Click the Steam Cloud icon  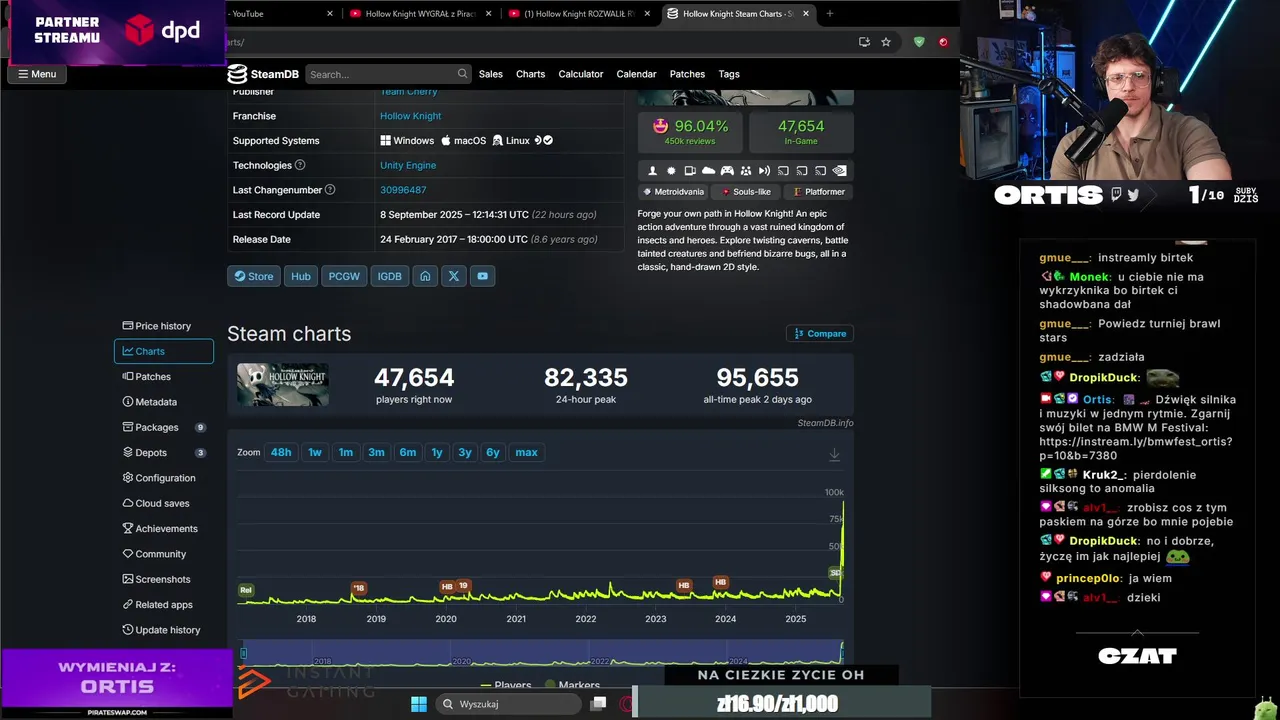(x=709, y=171)
